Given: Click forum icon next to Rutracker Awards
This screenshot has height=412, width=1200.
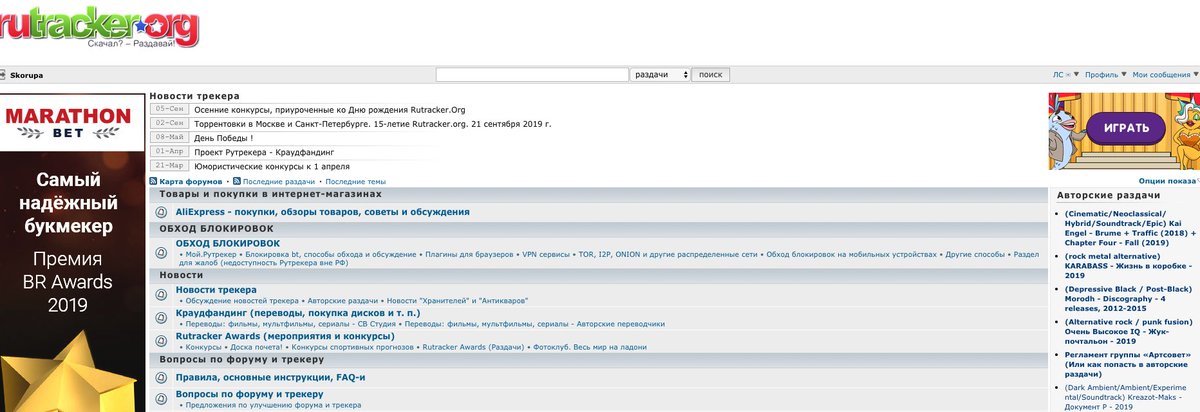Looking at the screenshot, I should pos(162,341).
